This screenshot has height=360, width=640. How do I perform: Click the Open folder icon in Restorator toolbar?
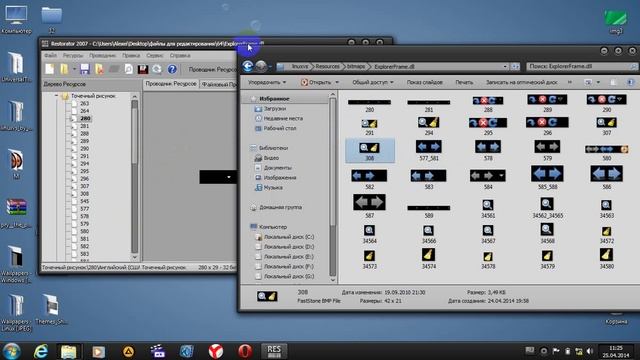pos(64,69)
